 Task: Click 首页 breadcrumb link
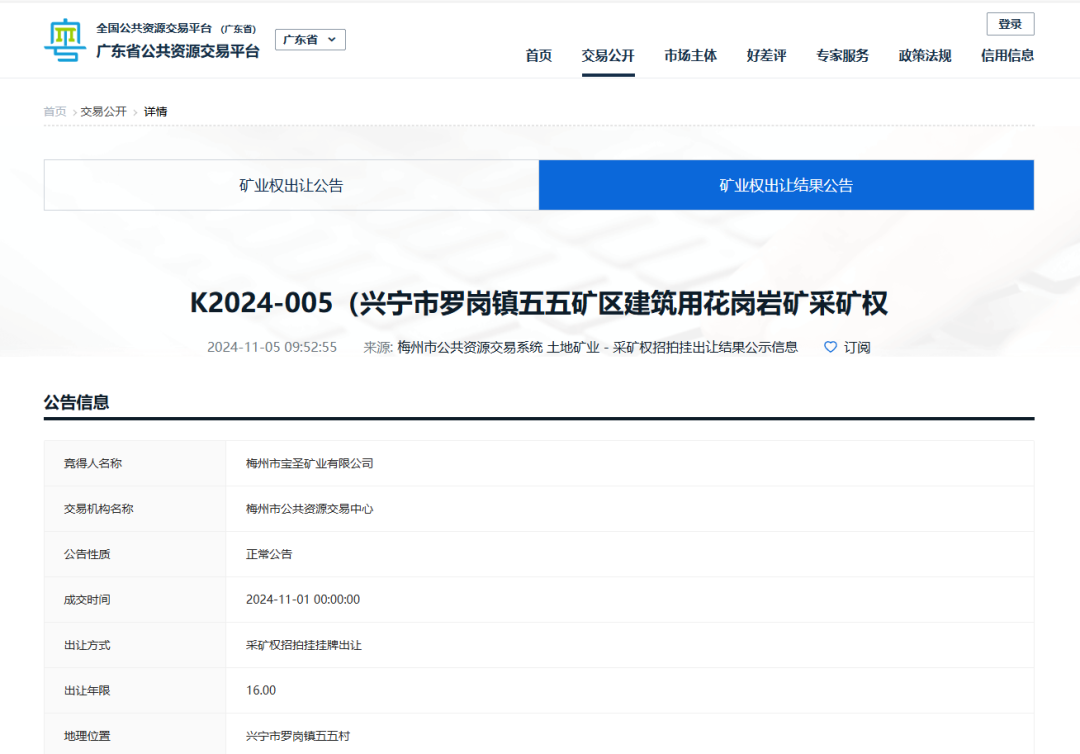(55, 111)
